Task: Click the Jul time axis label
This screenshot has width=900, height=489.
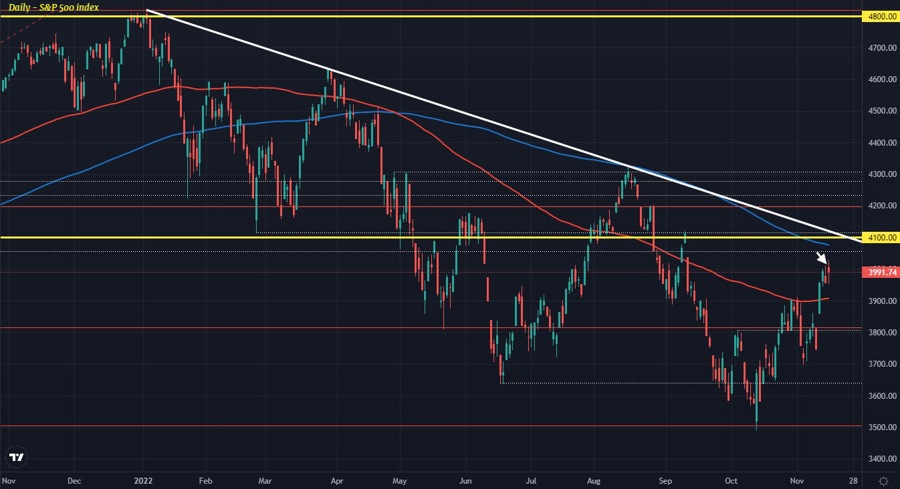Action: click(532, 480)
